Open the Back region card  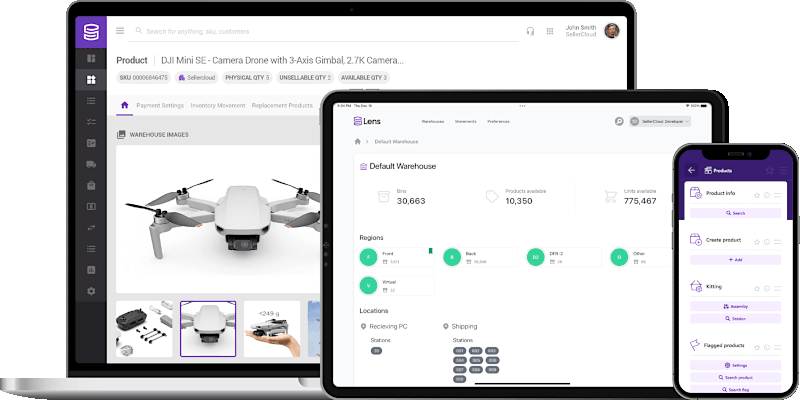pyautogui.click(x=480, y=257)
